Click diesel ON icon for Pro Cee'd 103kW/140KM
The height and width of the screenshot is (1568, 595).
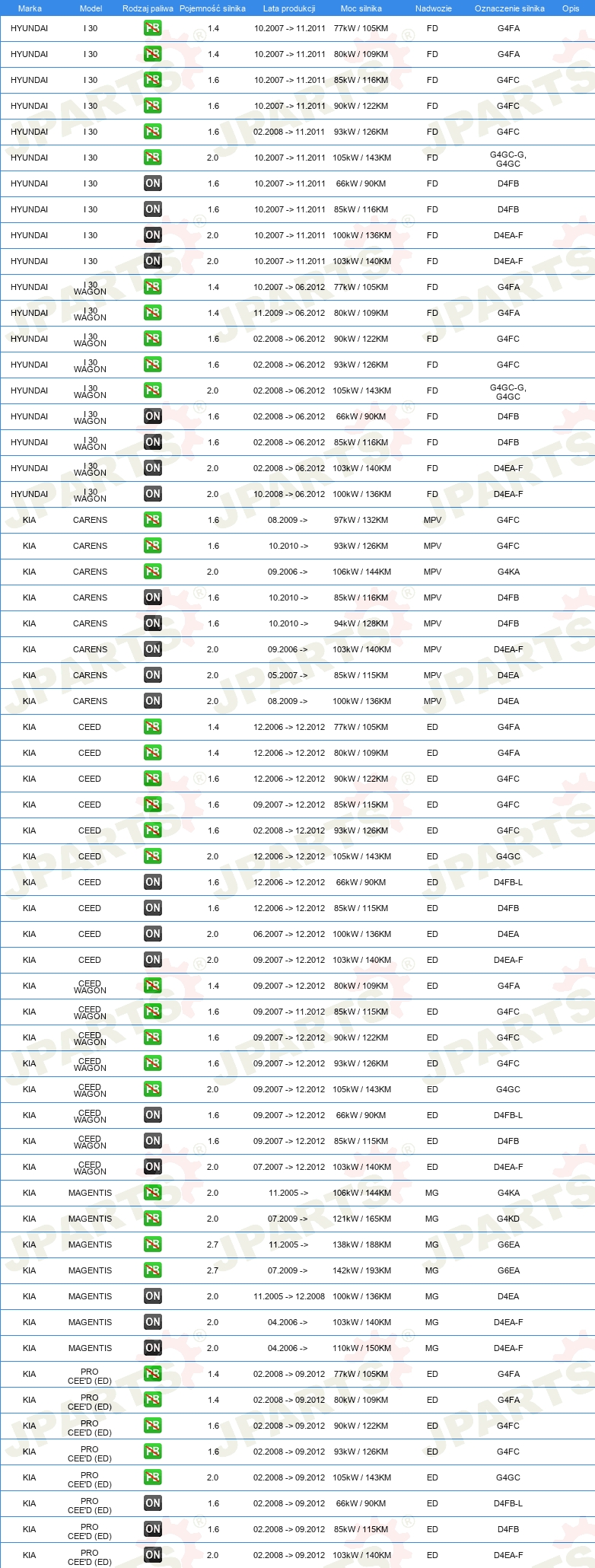point(152,1555)
